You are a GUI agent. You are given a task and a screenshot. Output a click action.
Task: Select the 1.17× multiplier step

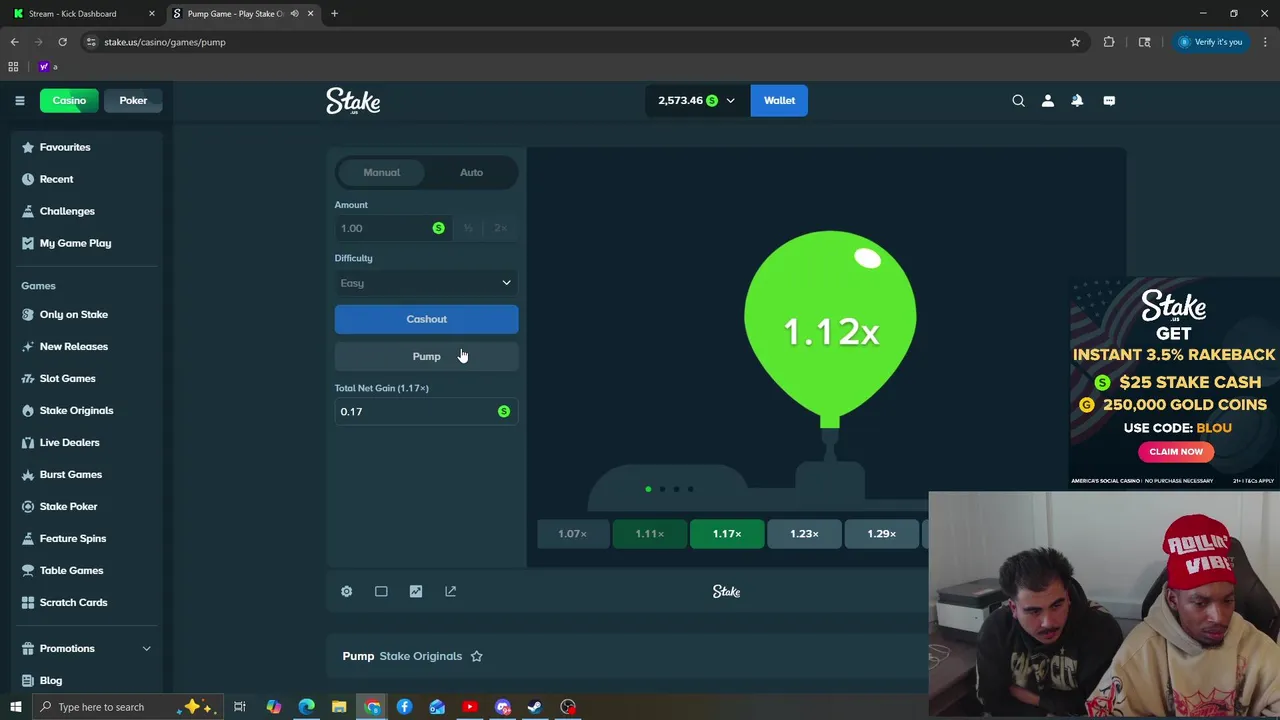coord(727,534)
